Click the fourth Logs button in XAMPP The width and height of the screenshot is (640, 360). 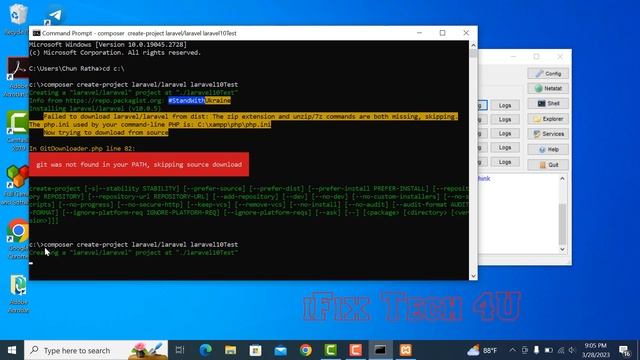coord(504,147)
